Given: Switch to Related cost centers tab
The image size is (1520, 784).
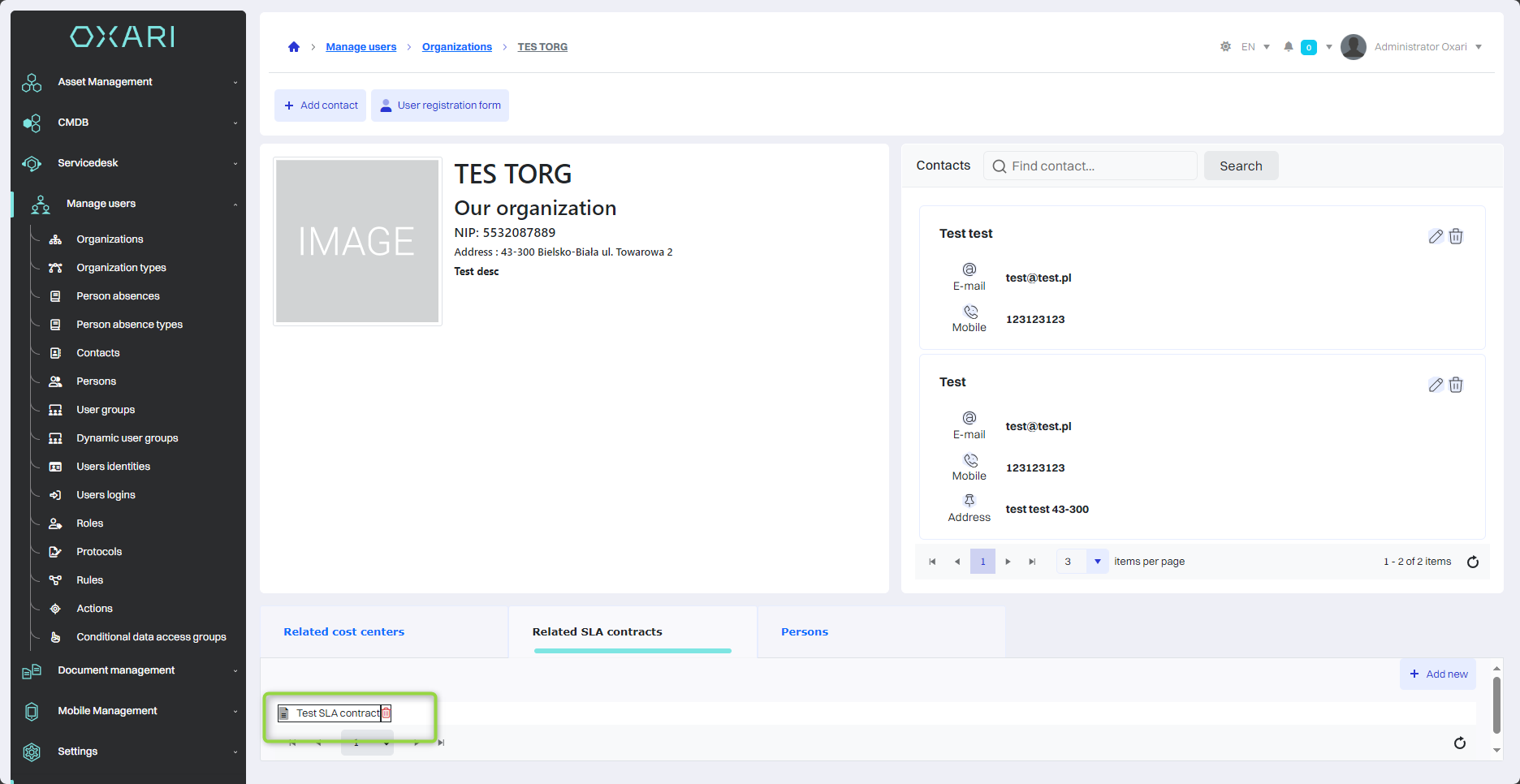Looking at the screenshot, I should click(344, 632).
